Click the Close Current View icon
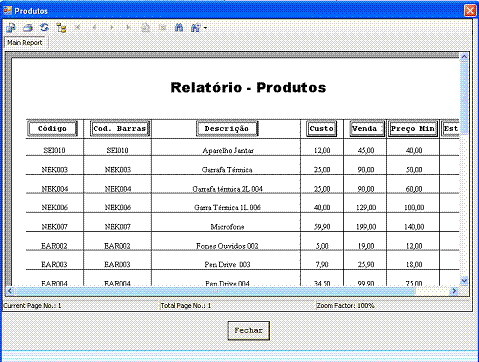The image size is (479, 362). point(162,28)
